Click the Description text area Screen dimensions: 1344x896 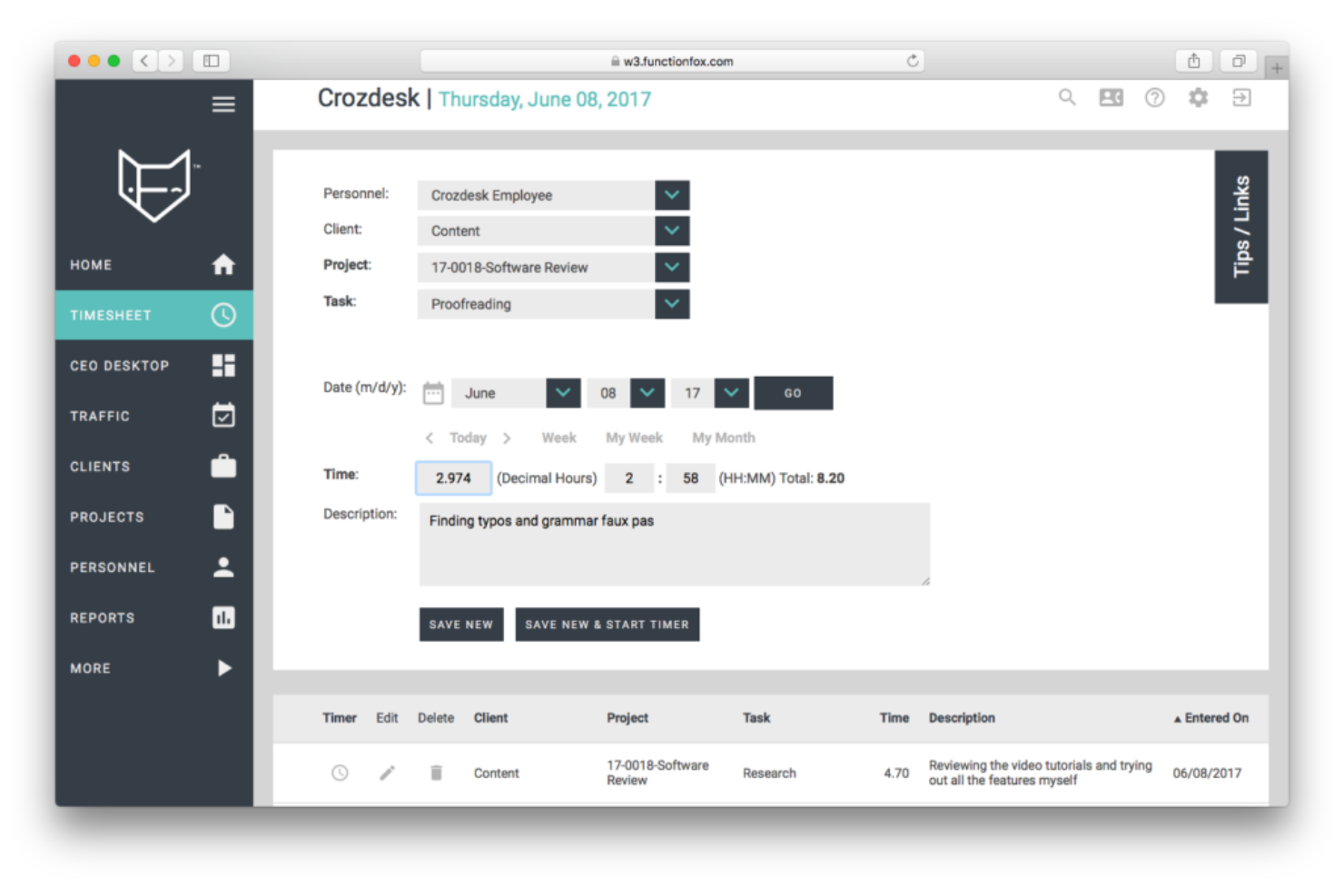(675, 545)
